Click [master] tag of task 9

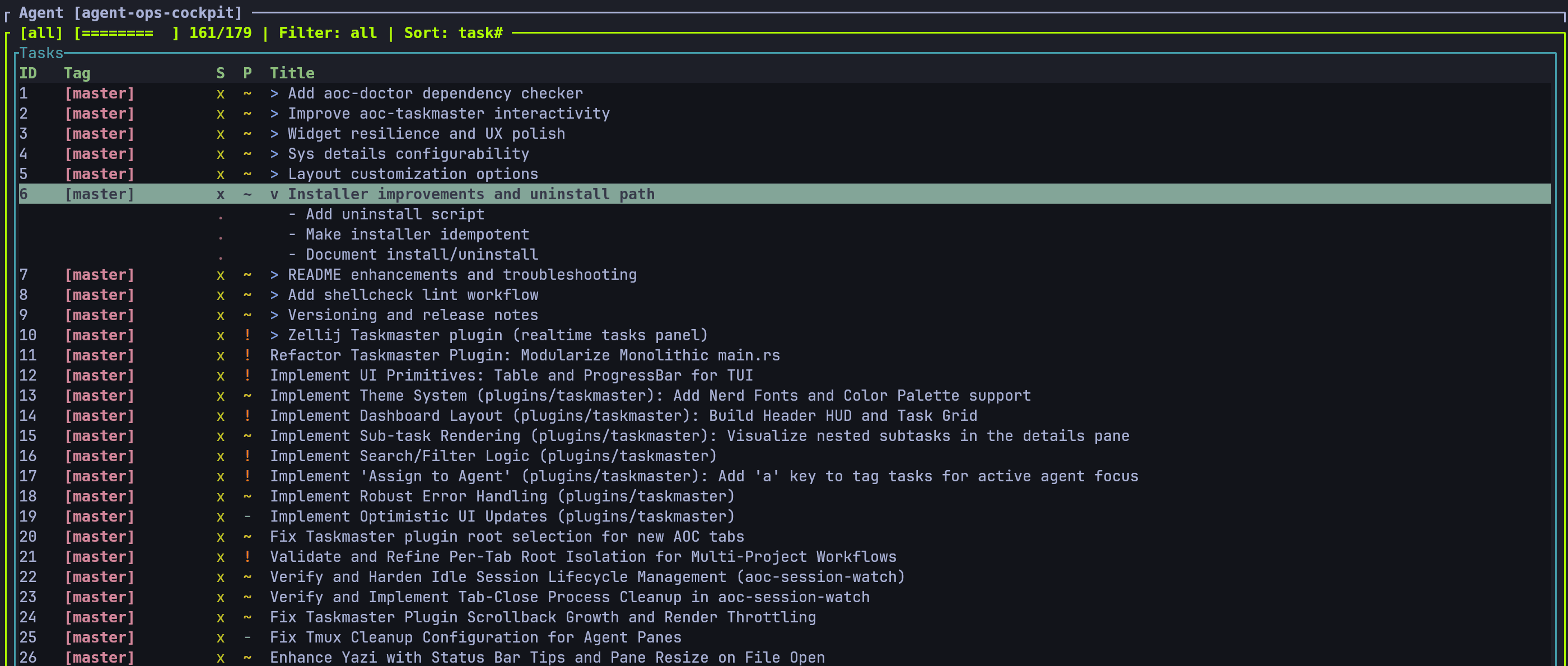100,315
